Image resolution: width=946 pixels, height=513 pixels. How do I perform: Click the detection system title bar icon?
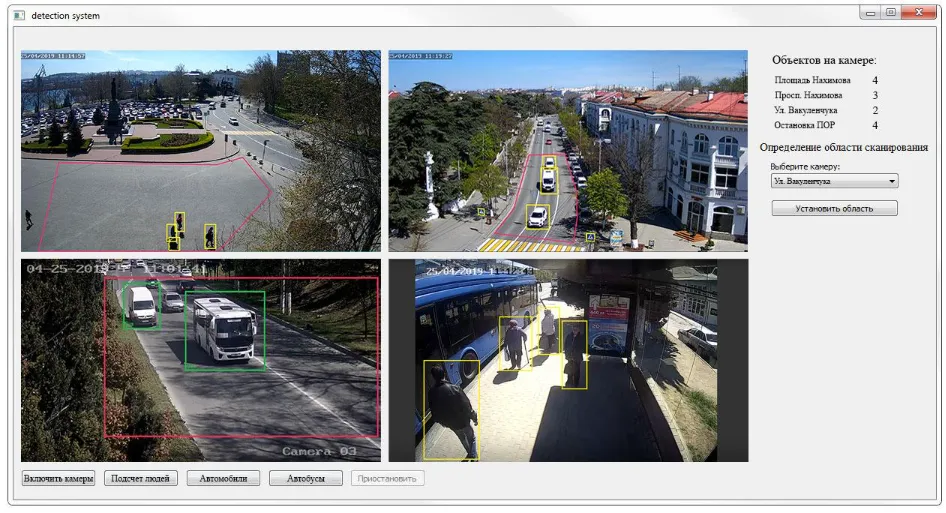(x=18, y=15)
